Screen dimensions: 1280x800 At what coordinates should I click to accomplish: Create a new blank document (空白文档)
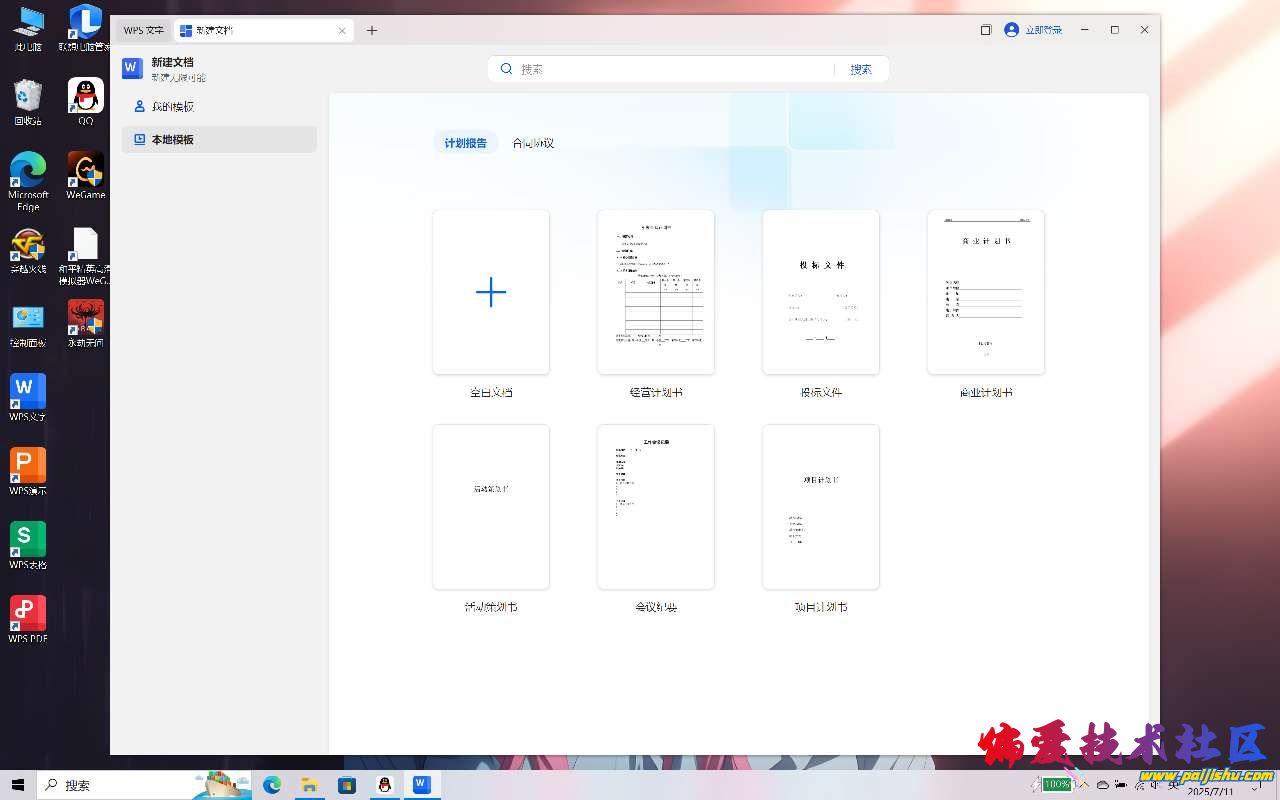tap(490, 292)
